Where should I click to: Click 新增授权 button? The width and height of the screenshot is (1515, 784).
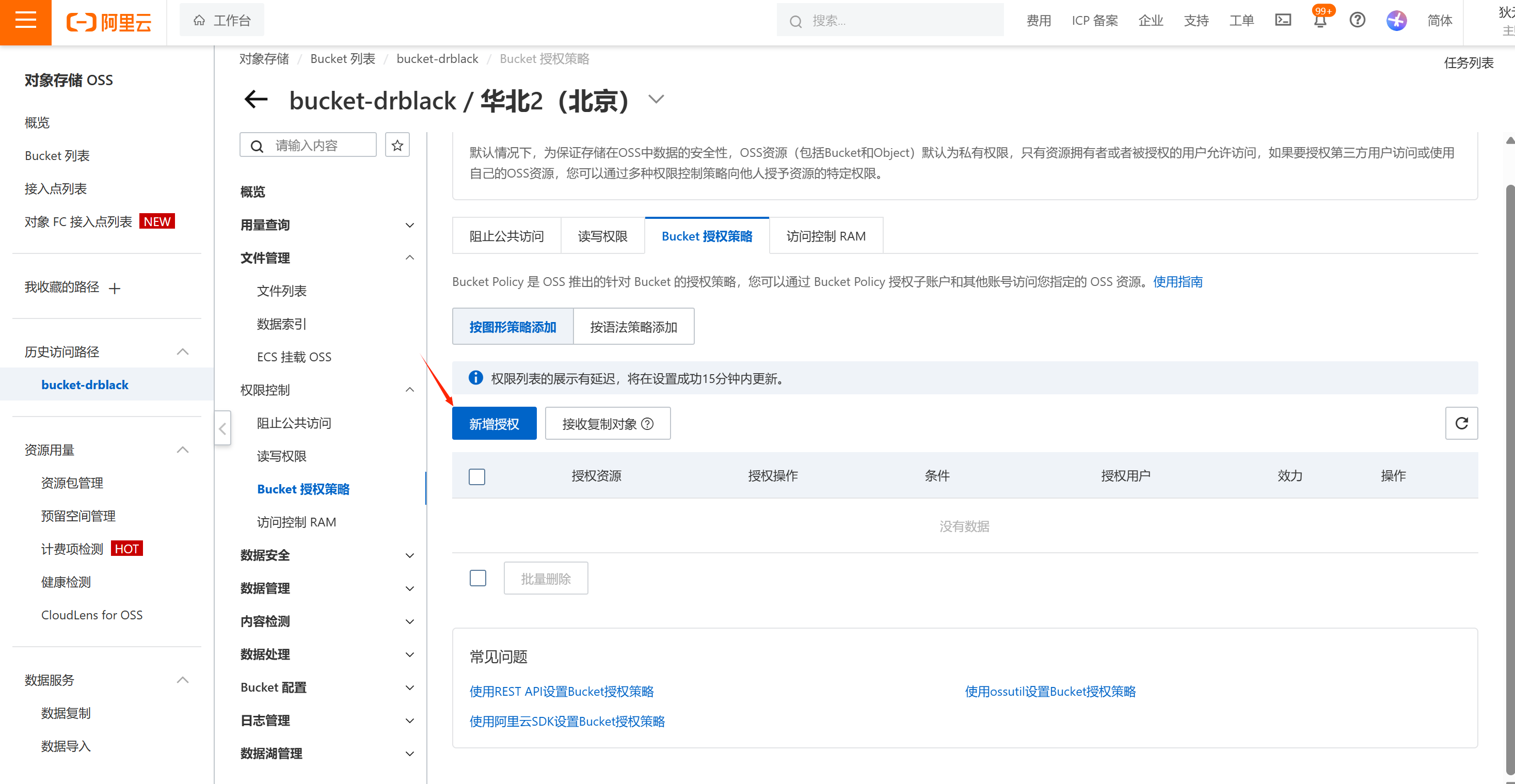pyautogui.click(x=494, y=423)
